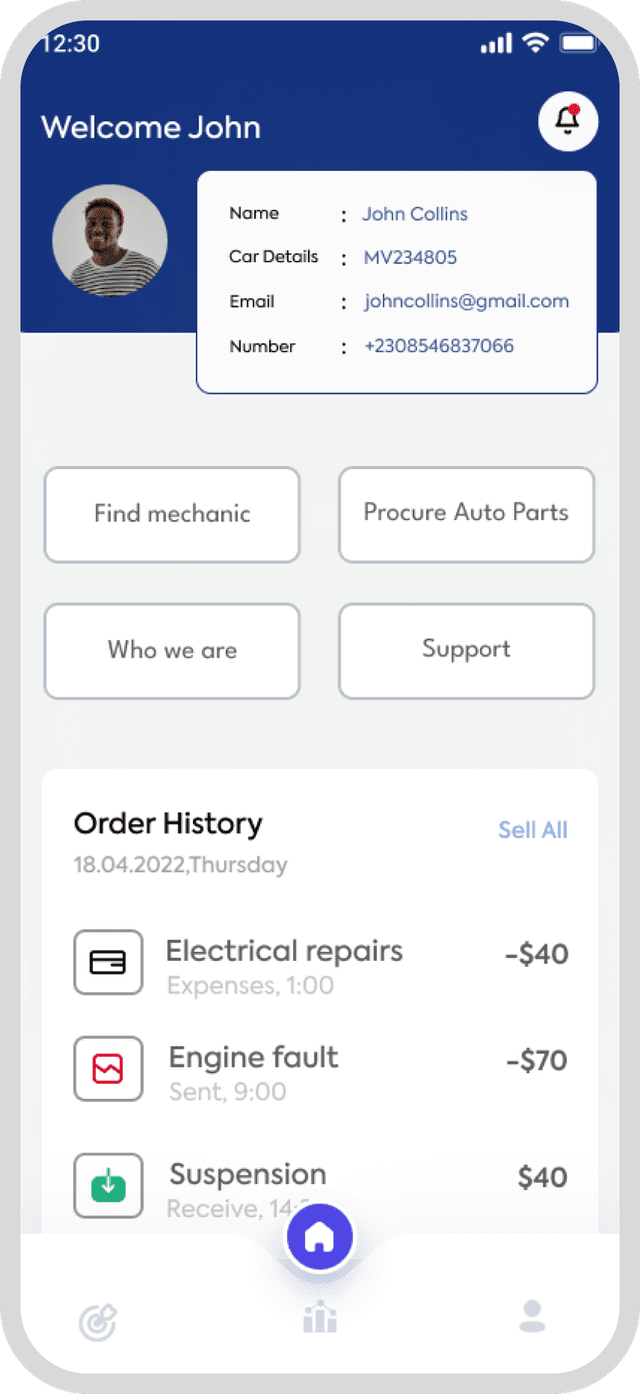
Task: Open the Engine fault order entry
Action: point(321,1070)
